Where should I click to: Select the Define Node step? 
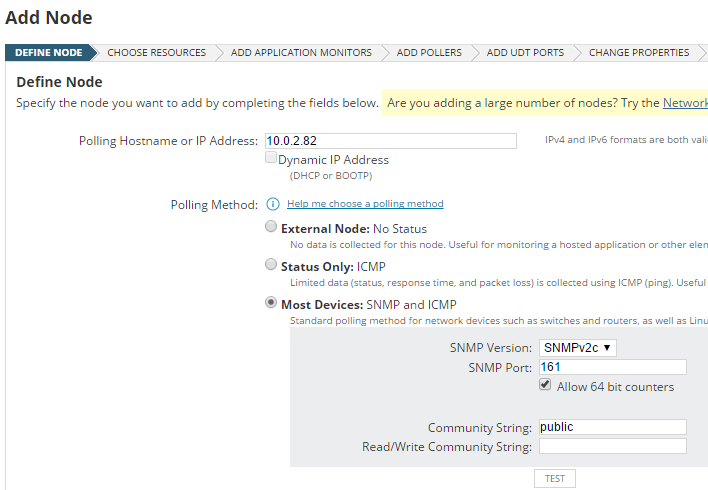[x=47, y=53]
